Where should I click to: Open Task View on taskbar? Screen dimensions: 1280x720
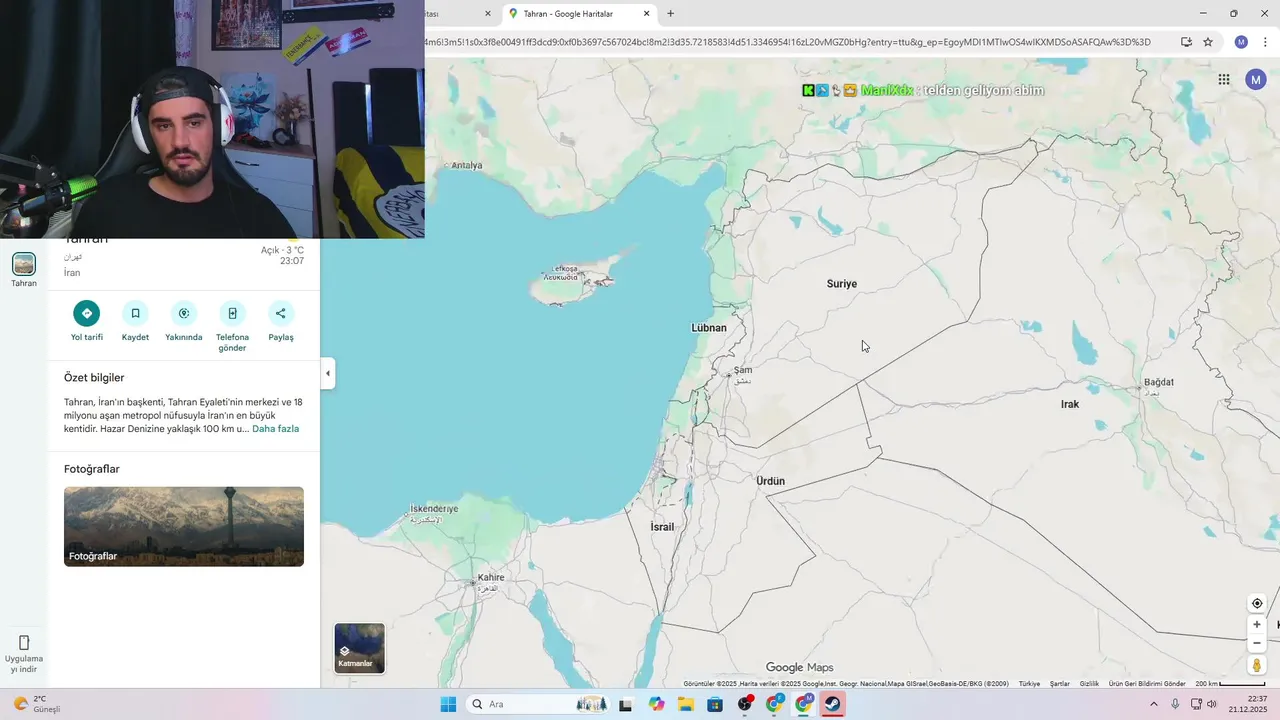click(x=626, y=704)
